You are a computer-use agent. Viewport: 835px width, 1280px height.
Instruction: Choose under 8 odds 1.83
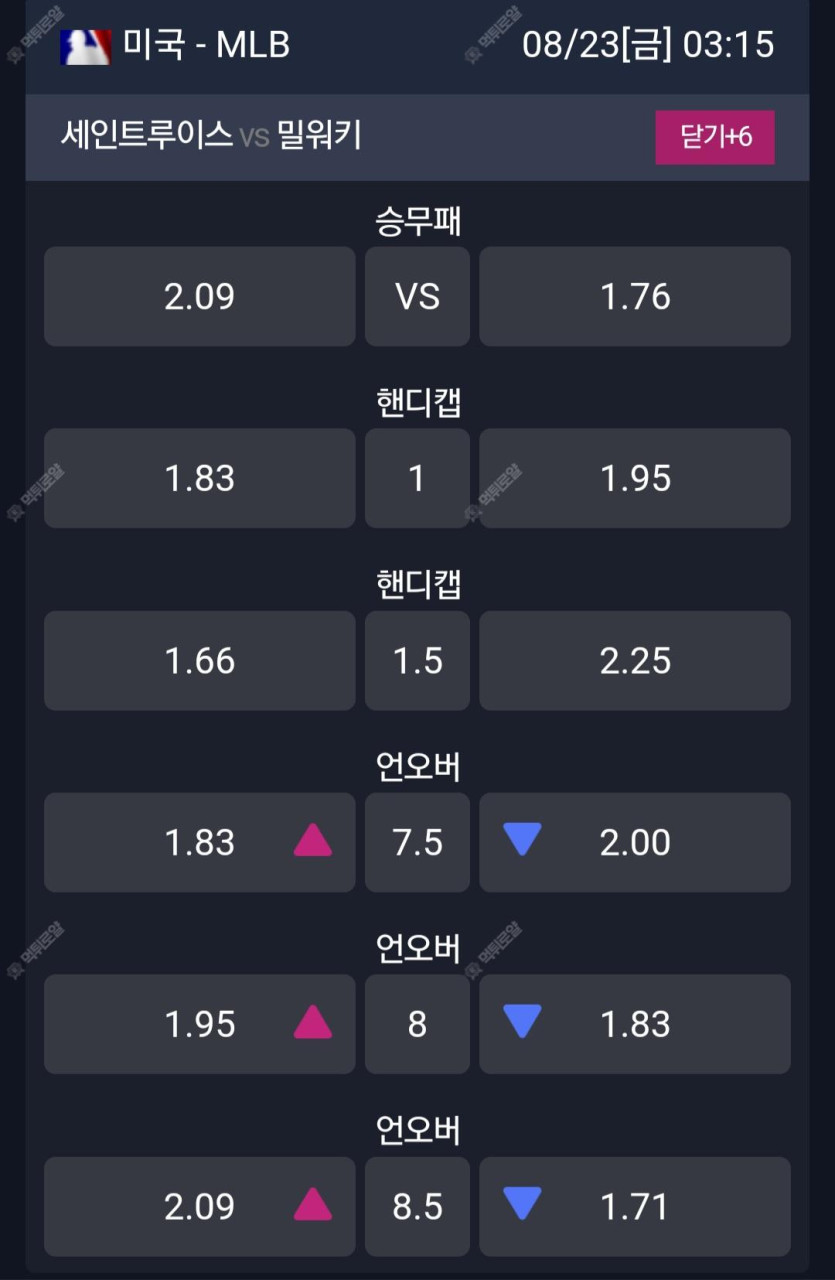(x=635, y=1024)
